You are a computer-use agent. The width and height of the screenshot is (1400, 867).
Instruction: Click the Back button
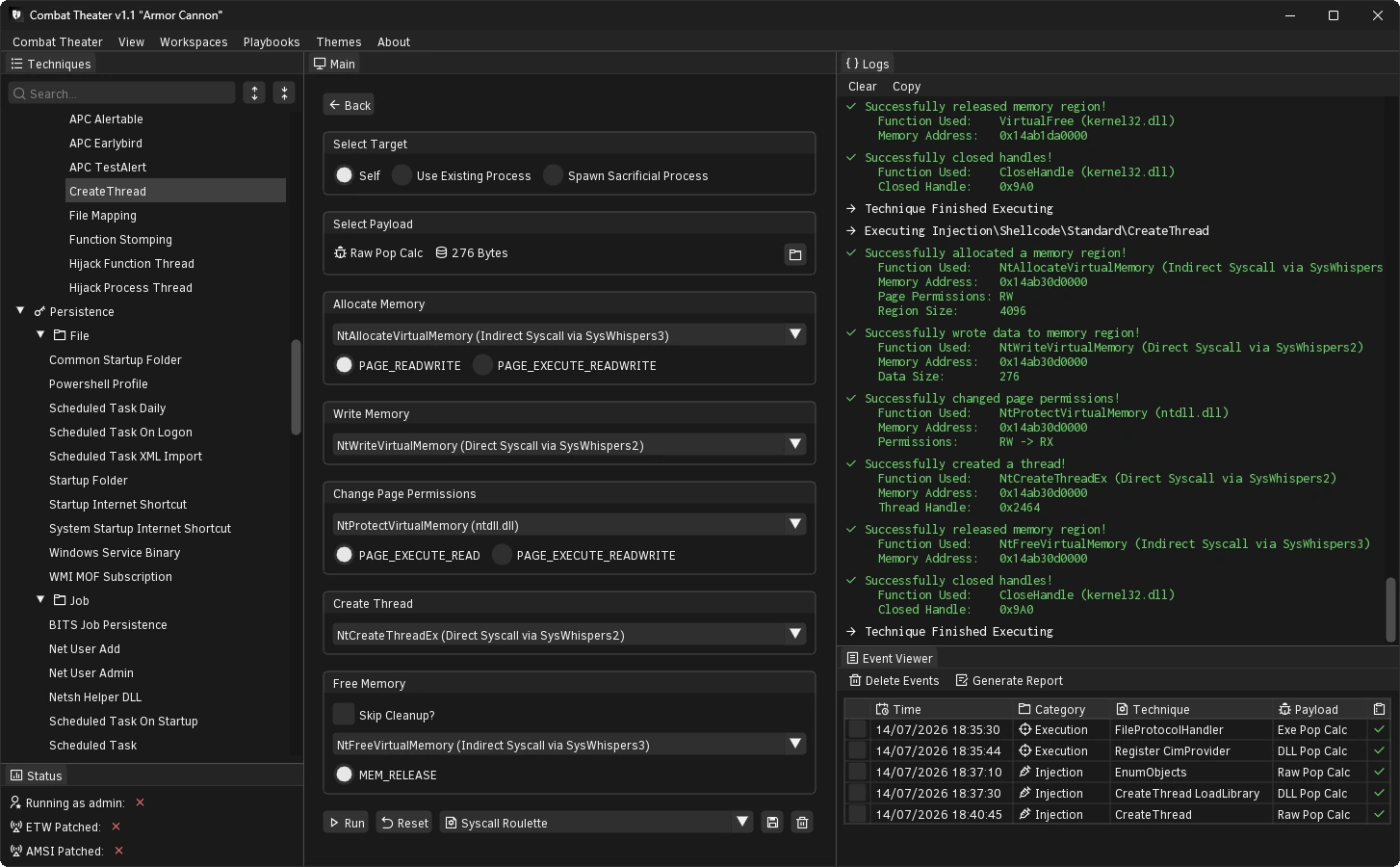[349, 105]
